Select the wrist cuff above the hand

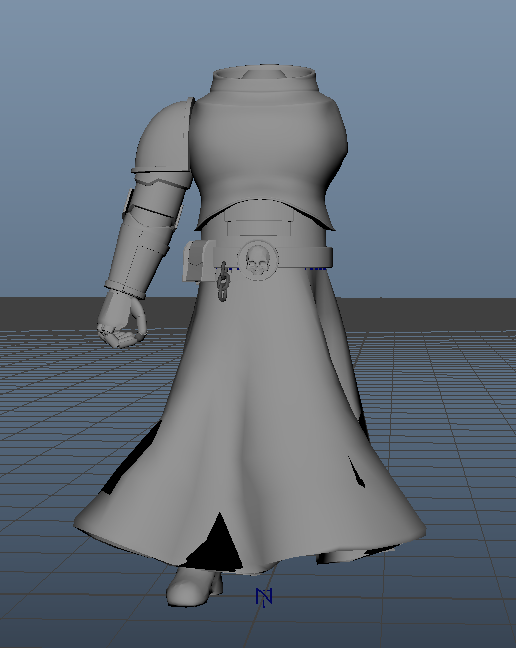(125, 289)
